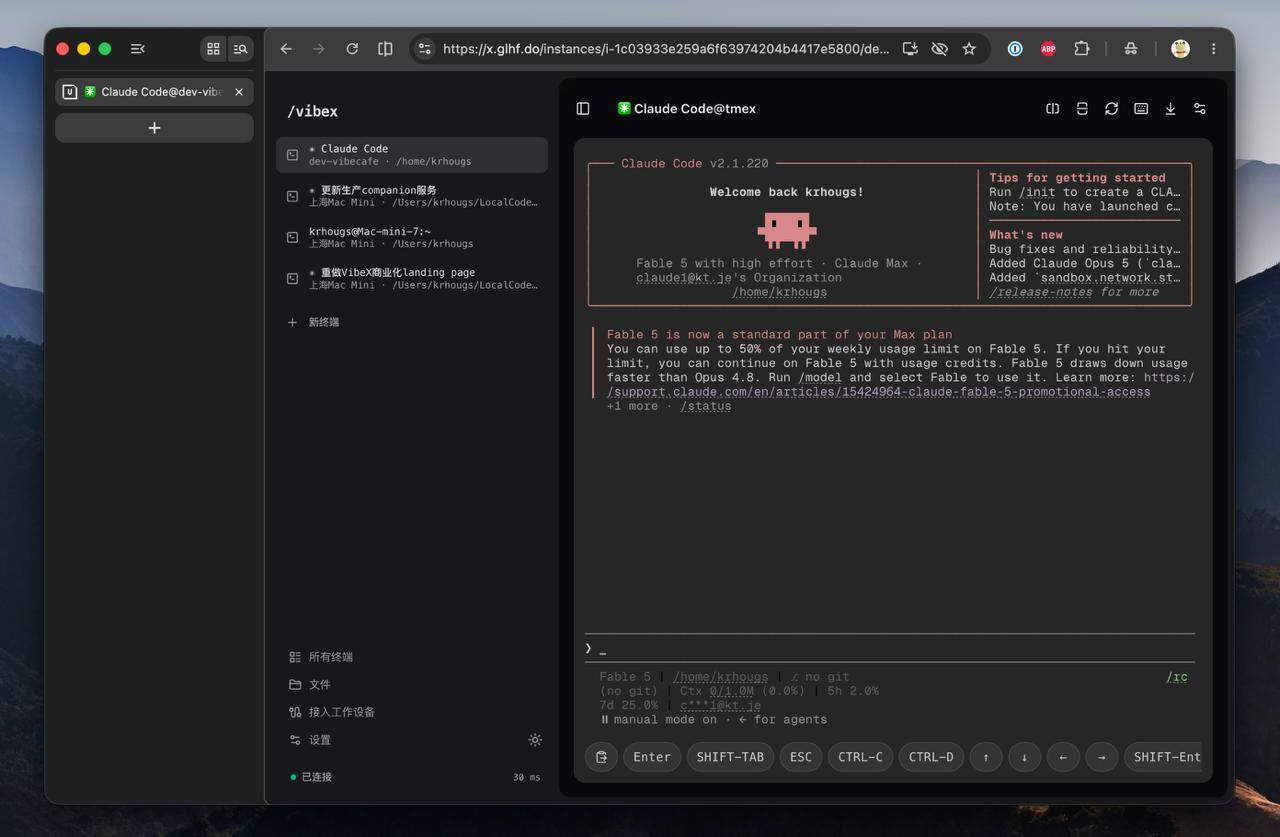The height and width of the screenshot is (837, 1280).
Task: Close the Claude Code@dev-vibe browser tab
Action: coord(239,92)
